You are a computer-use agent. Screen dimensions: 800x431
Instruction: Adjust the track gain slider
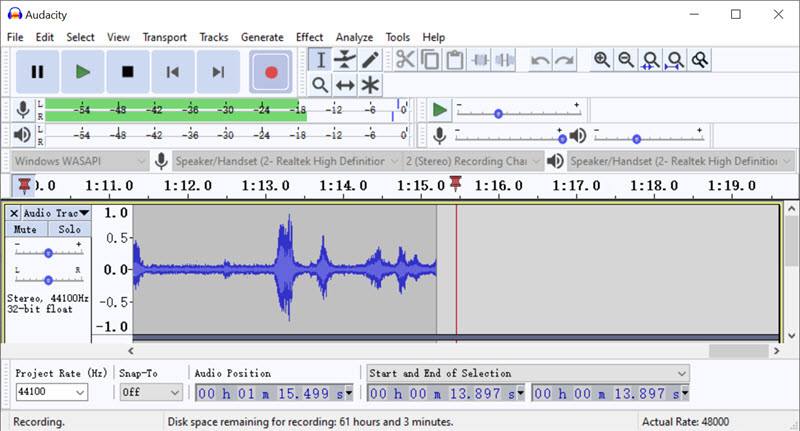48,252
